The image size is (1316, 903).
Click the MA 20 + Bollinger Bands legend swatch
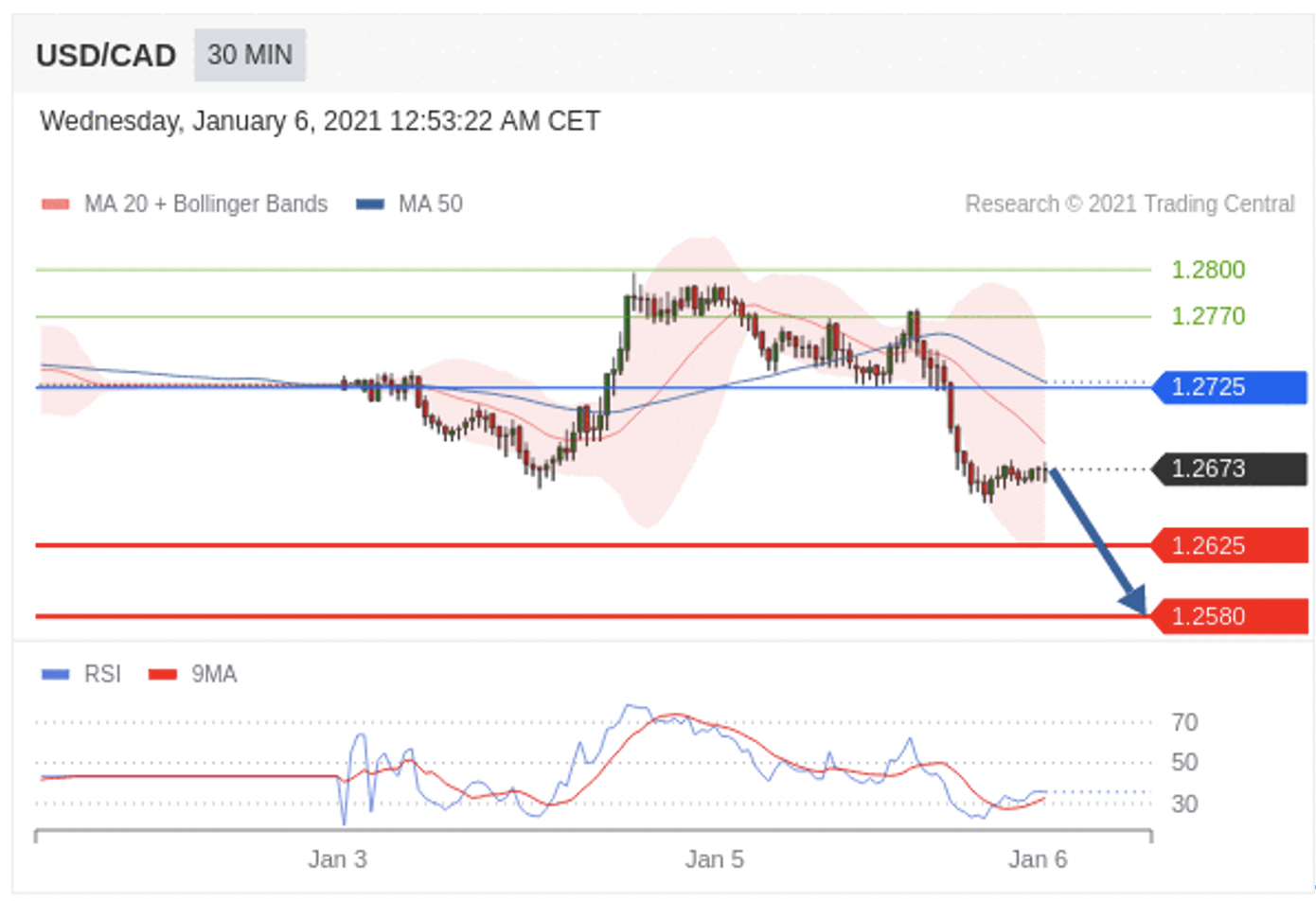click(56, 204)
